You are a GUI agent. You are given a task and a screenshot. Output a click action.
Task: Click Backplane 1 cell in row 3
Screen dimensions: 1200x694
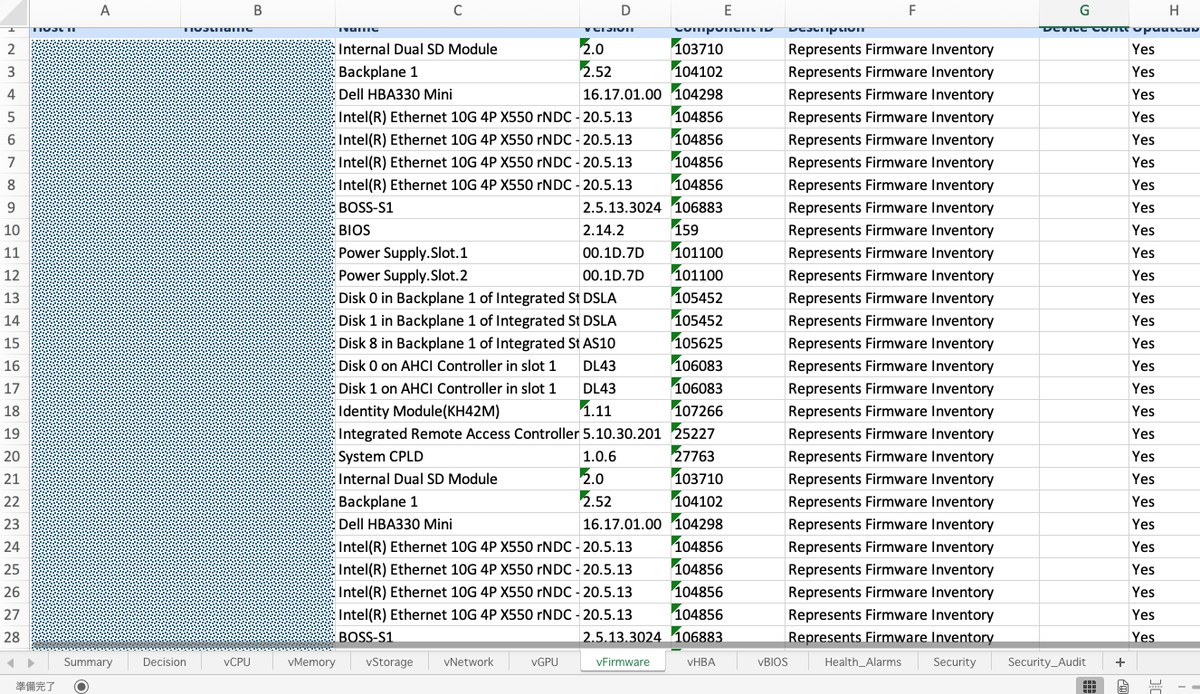click(457, 72)
